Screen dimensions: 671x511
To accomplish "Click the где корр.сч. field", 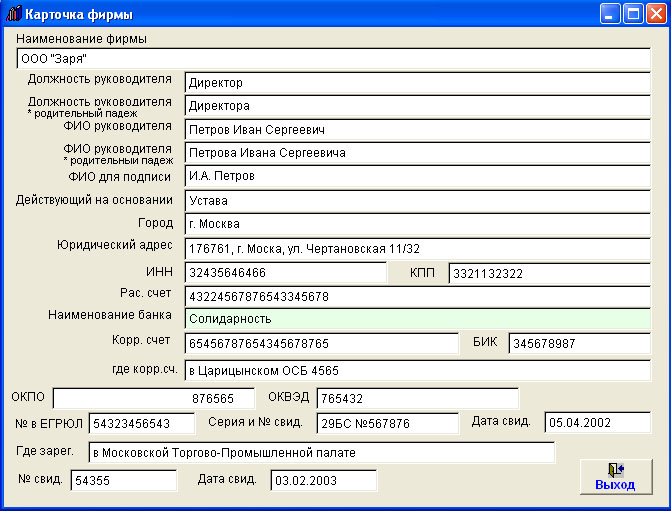I will (418, 371).
